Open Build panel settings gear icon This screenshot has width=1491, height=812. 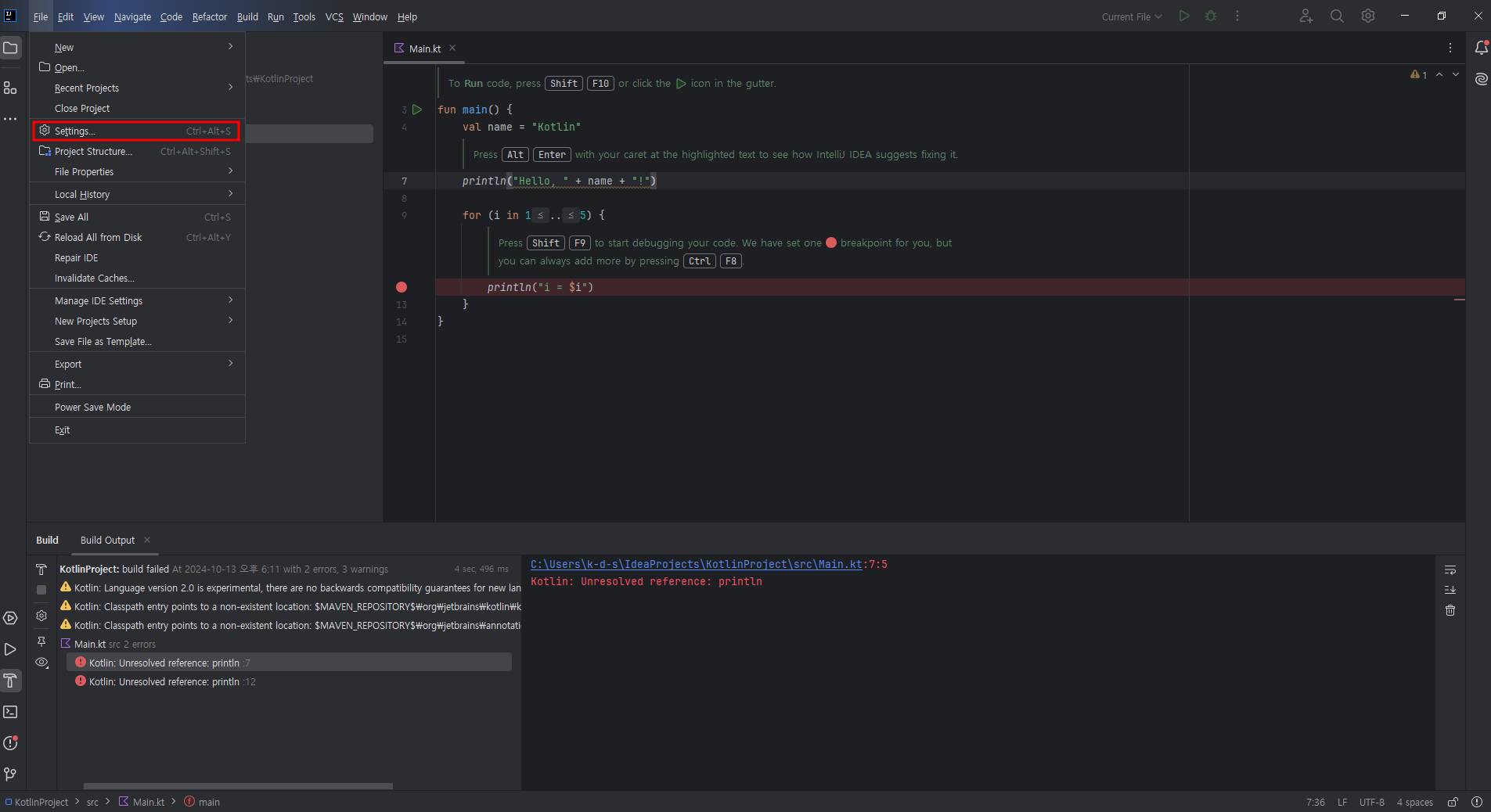pos(41,616)
